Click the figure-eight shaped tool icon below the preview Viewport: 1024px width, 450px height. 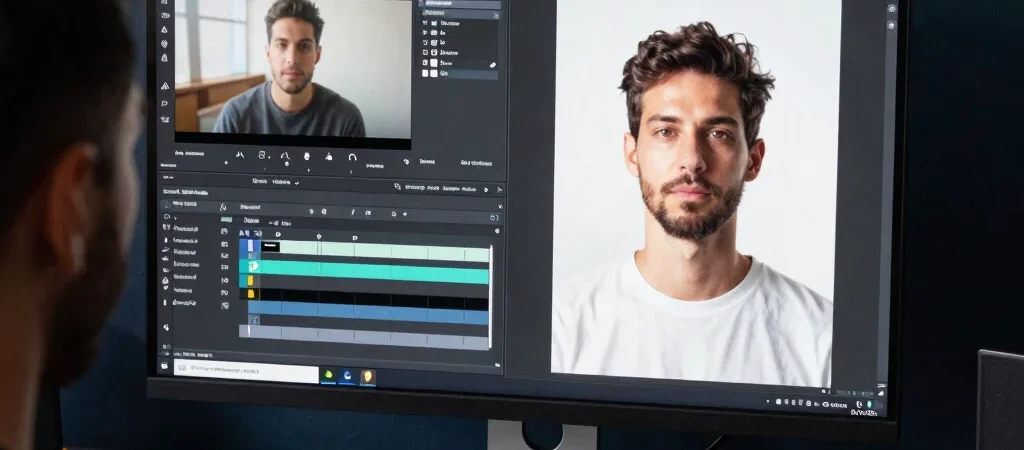pyautogui.click(x=262, y=155)
